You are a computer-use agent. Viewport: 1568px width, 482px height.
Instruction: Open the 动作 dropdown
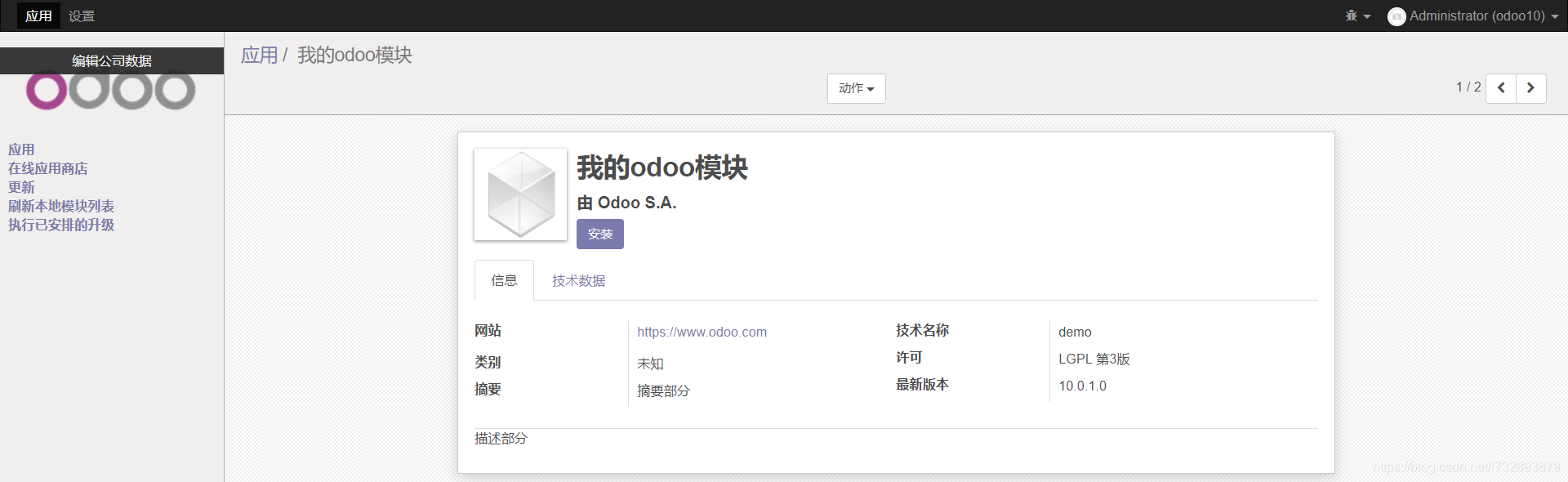pos(856,88)
